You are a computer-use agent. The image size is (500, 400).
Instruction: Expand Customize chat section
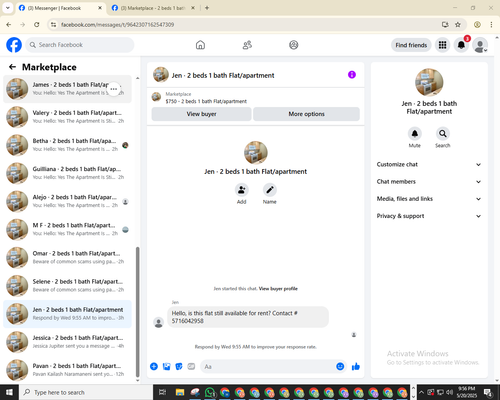429,164
